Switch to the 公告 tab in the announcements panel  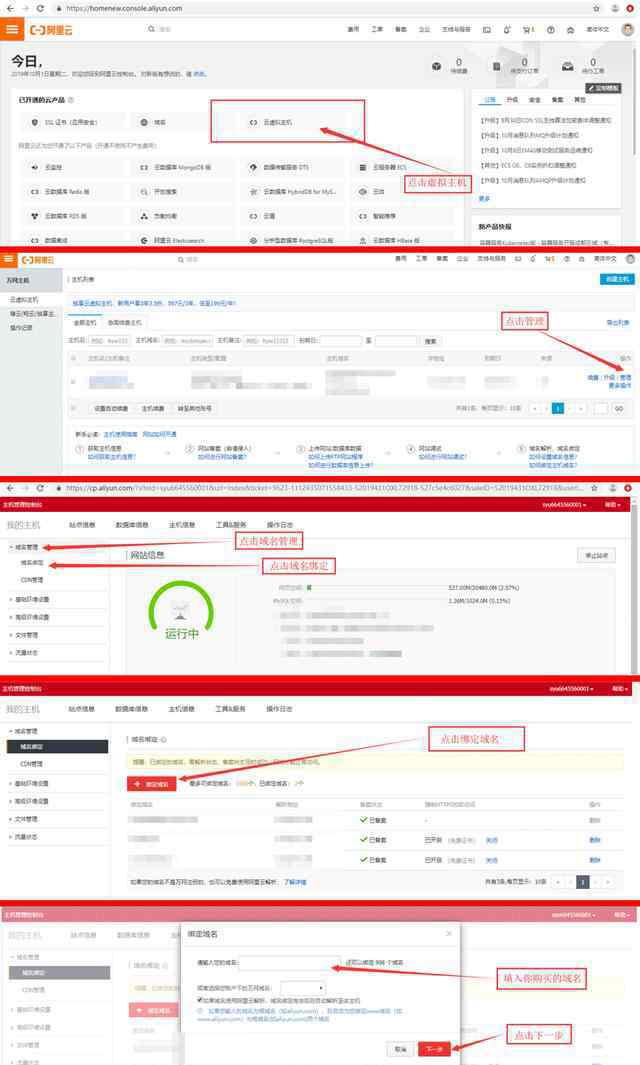pos(490,100)
